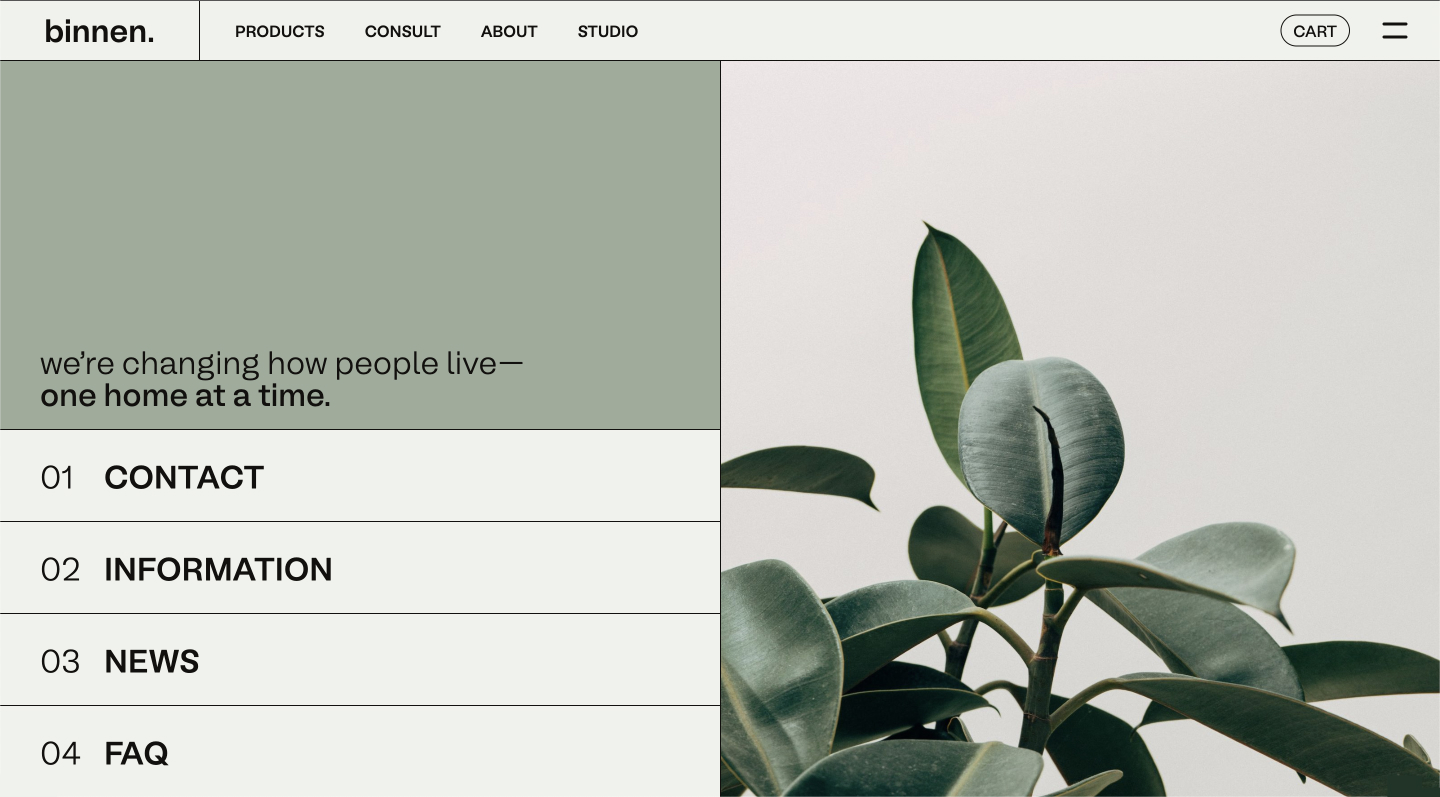Navigate to ABOUT in header
The height and width of the screenshot is (797, 1440).
[x=509, y=31]
